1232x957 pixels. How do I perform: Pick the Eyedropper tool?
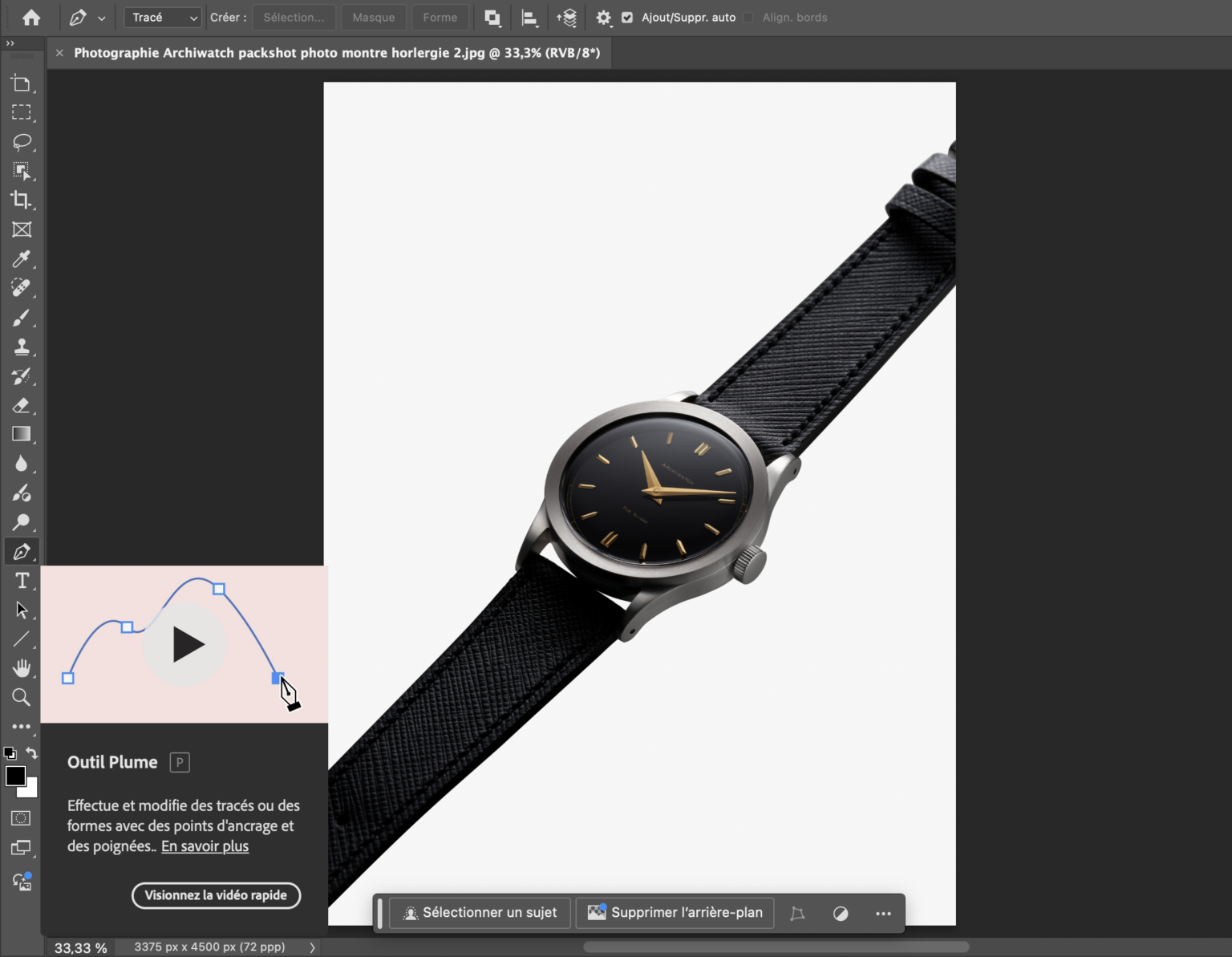[x=22, y=258]
